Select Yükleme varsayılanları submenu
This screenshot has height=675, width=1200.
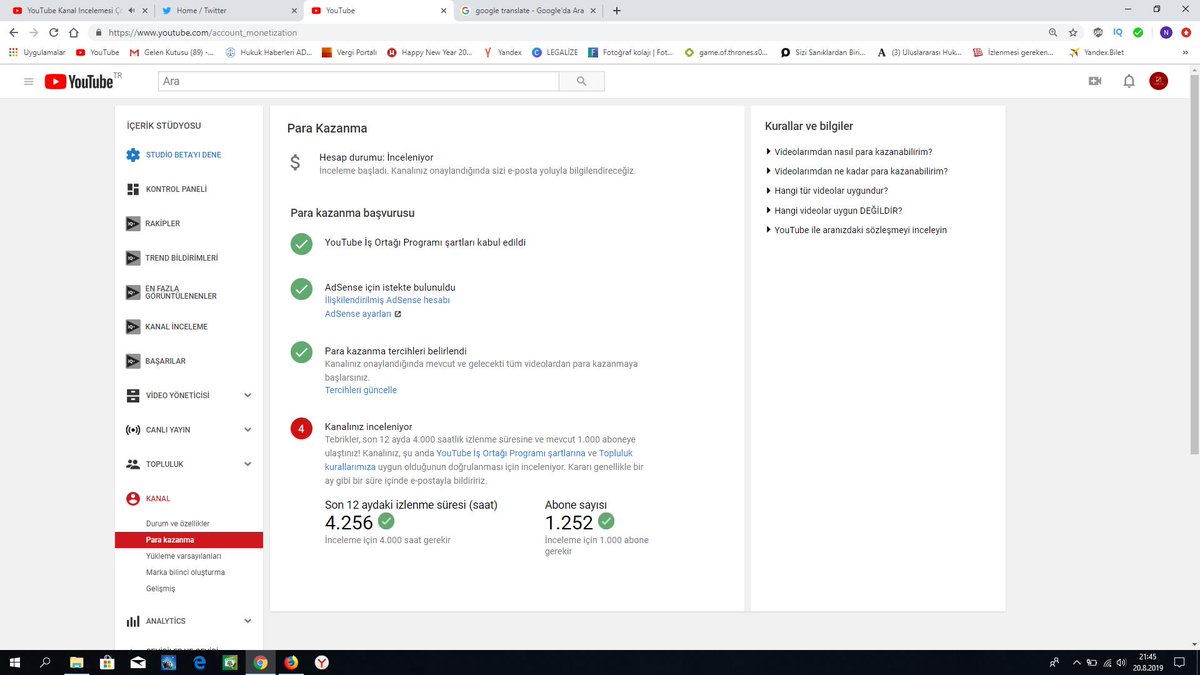[183, 556]
